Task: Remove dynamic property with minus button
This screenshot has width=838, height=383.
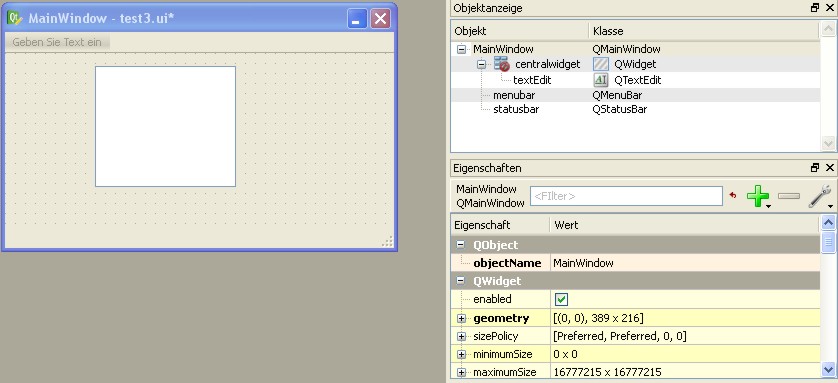Action: [x=789, y=196]
